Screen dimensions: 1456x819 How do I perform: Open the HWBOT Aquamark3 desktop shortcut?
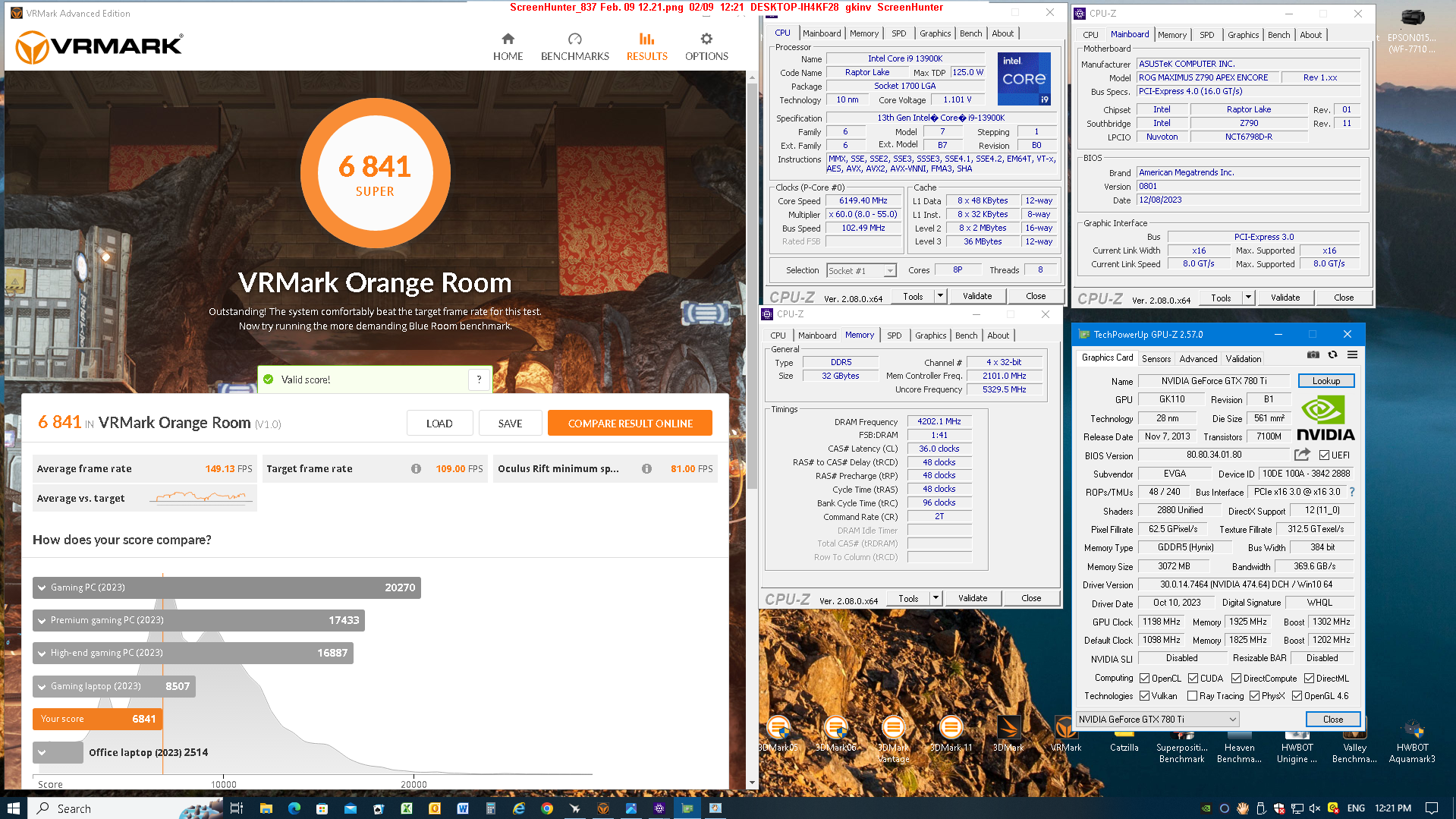[x=1412, y=740]
